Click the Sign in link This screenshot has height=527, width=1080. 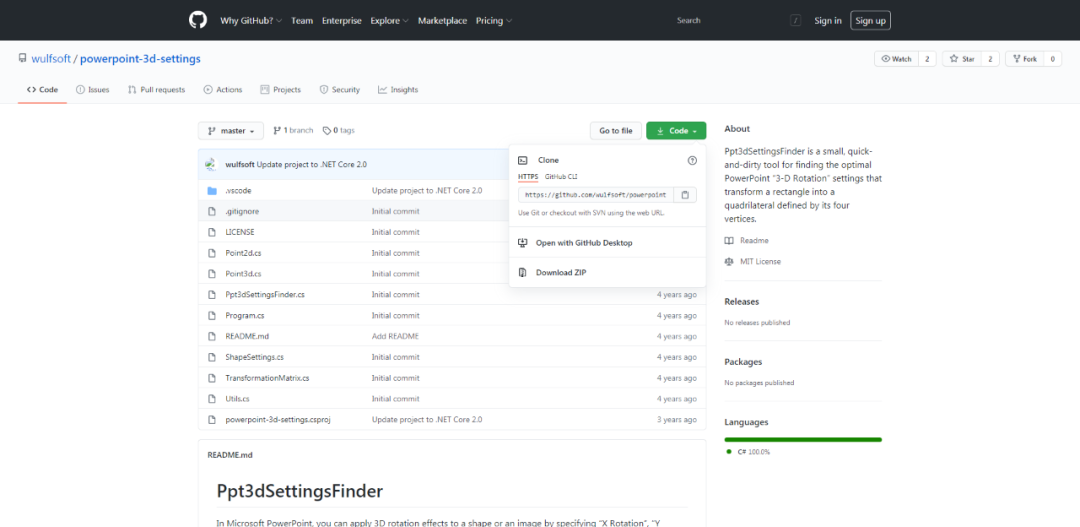[x=828, y=21]
